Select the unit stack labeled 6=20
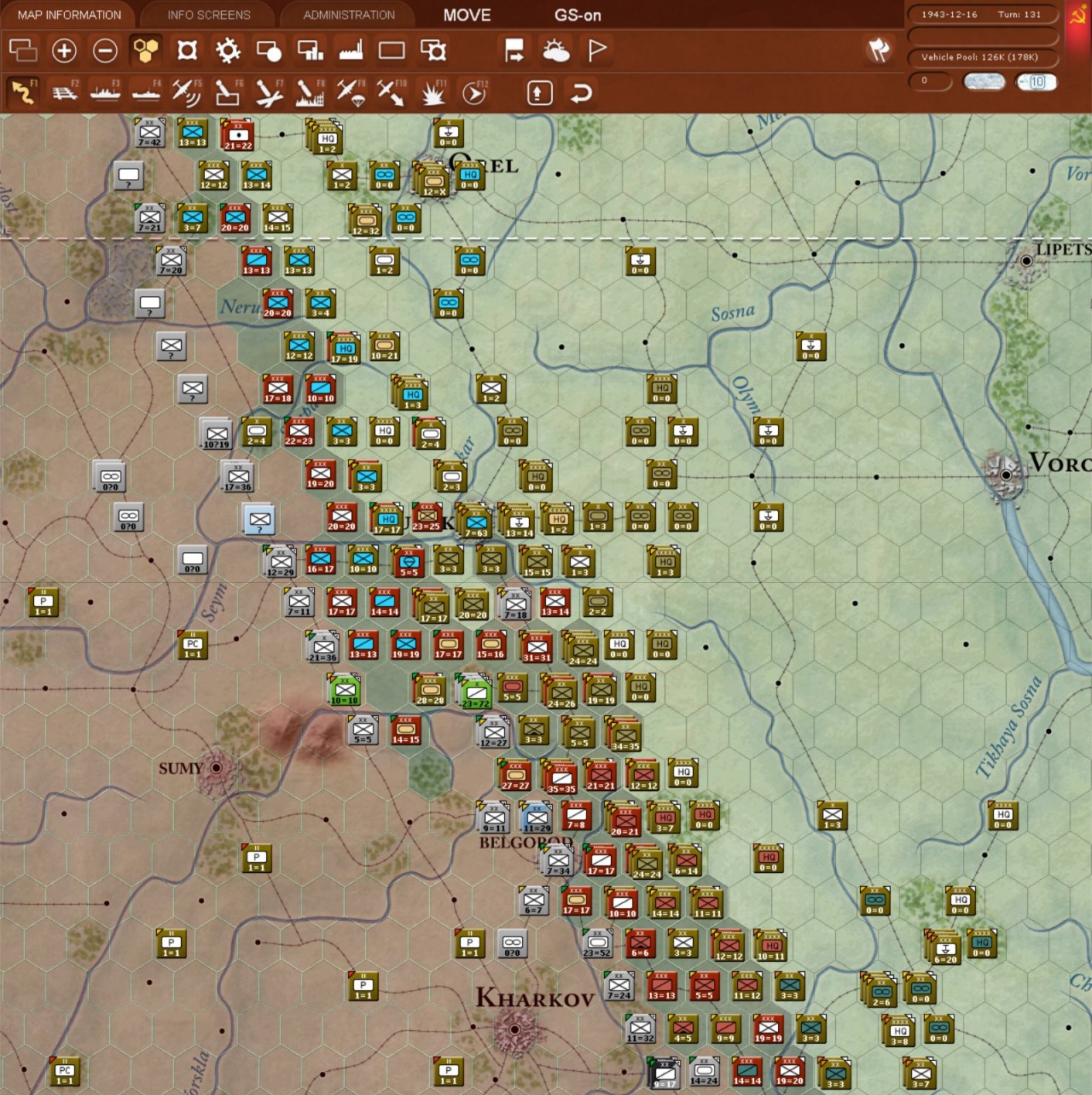1092x1095 pixels. (944, 947)
